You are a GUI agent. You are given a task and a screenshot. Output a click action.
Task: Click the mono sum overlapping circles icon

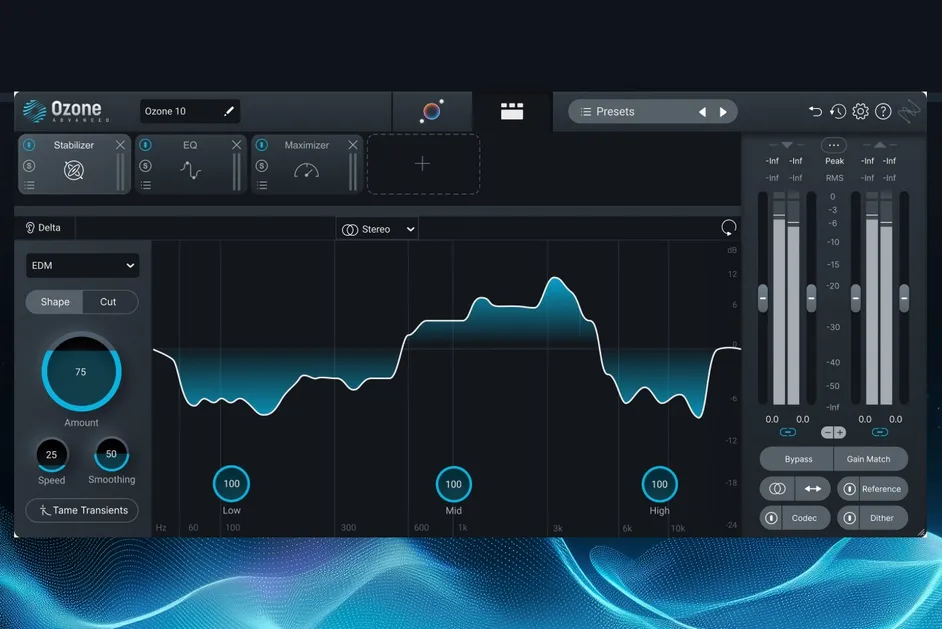pyautogui.click(x=777, y=488)
